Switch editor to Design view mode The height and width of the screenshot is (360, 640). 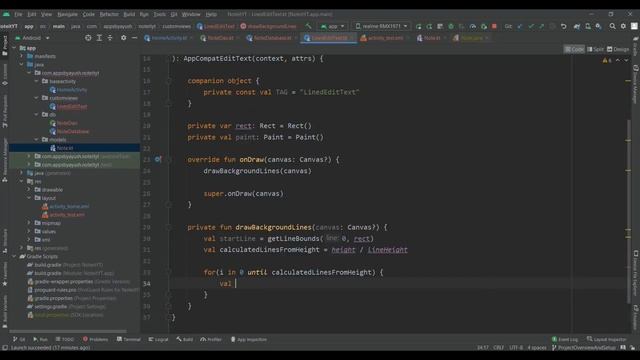pyautogui.click(x=618, y=49)
